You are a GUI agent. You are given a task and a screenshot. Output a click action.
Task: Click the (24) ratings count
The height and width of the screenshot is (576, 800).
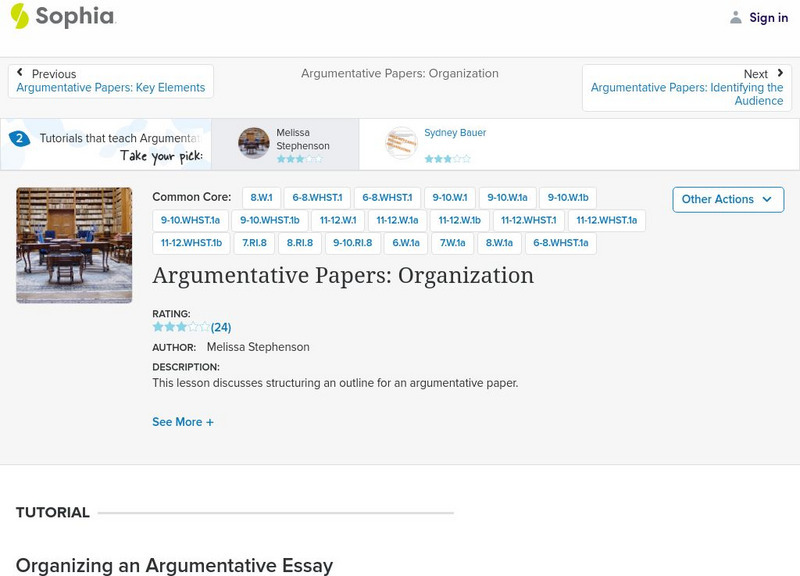221,328
